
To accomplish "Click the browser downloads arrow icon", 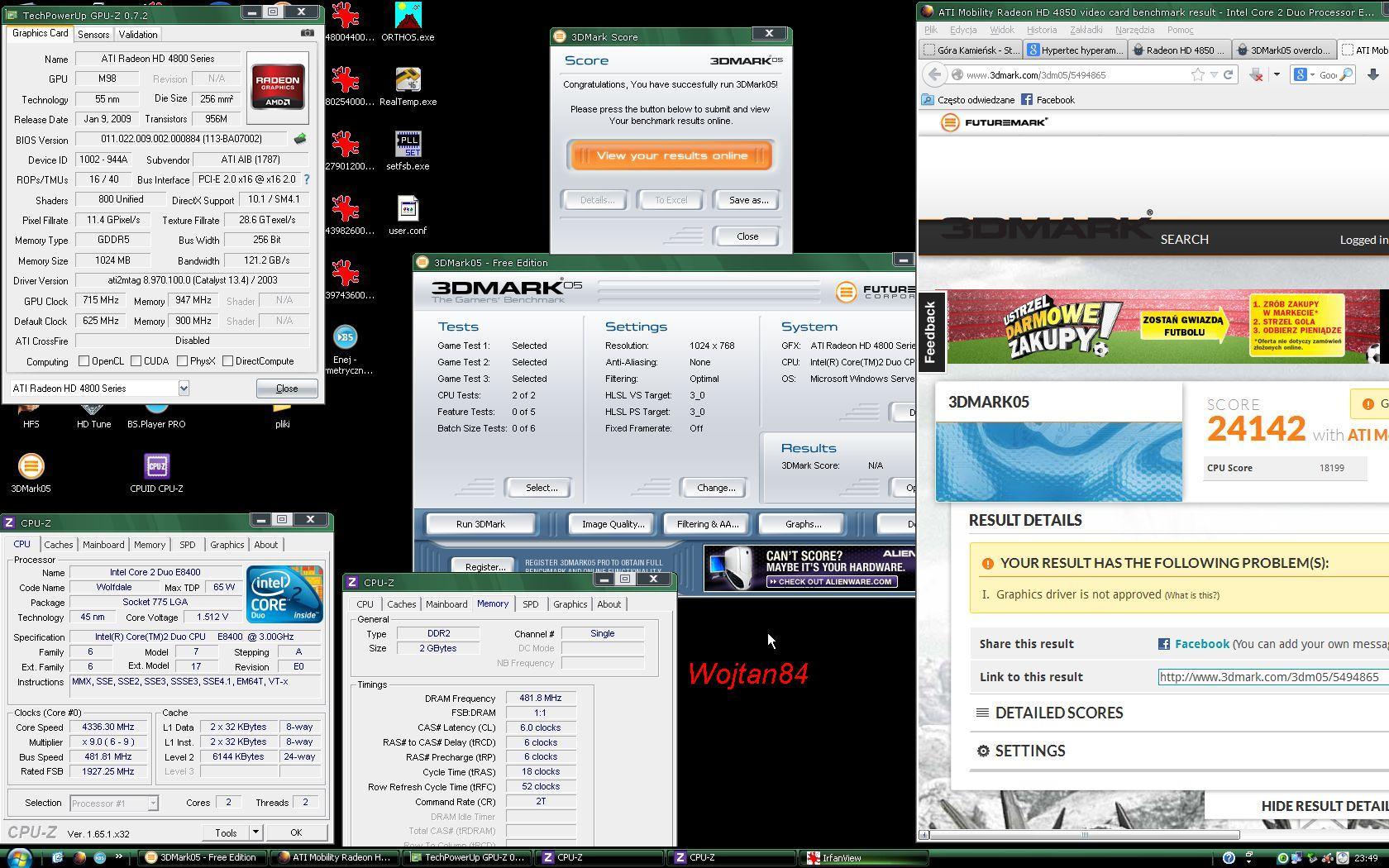I will coord(1373,74).
